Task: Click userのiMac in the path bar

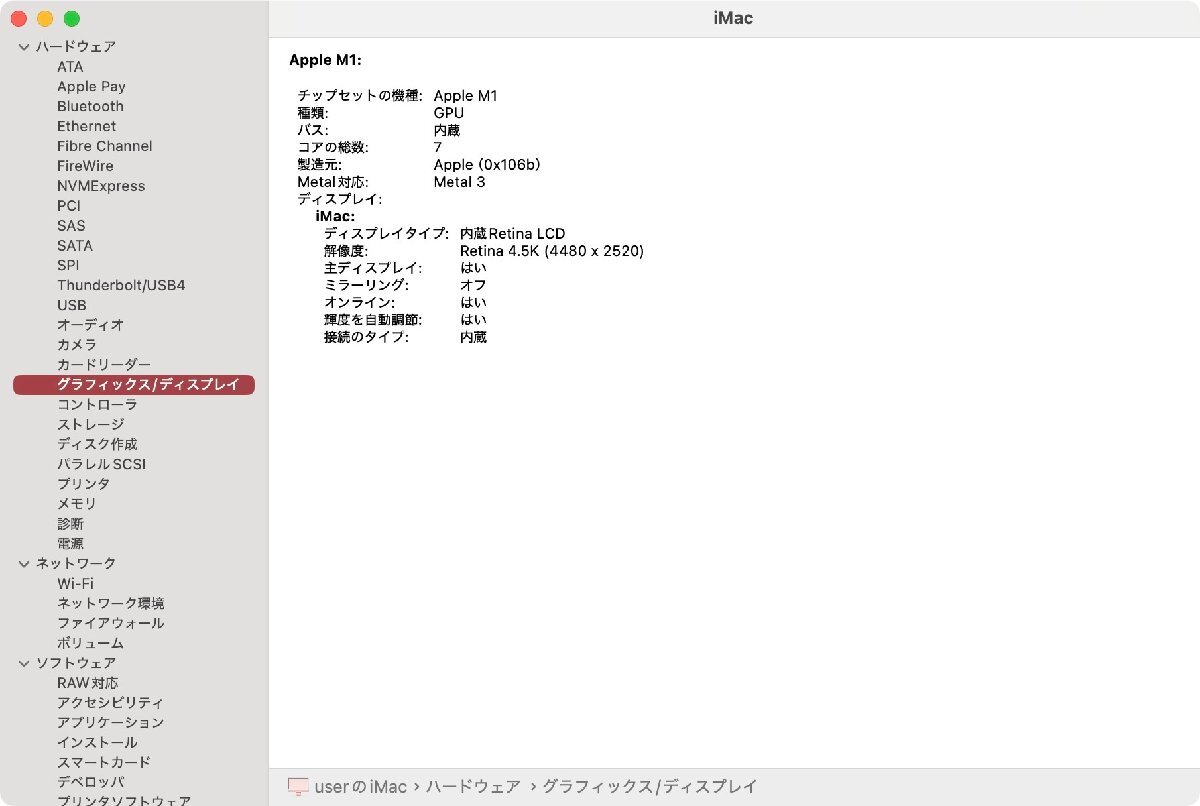Action: 361,787
